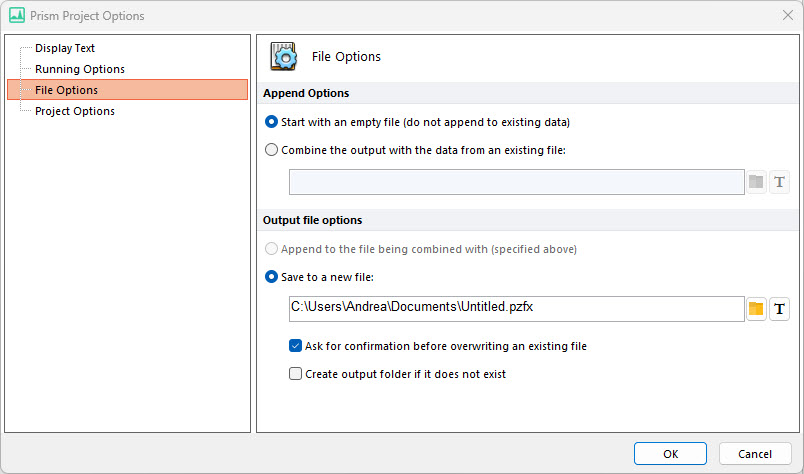Open Running Options in the tree

[x=80, y=69]
